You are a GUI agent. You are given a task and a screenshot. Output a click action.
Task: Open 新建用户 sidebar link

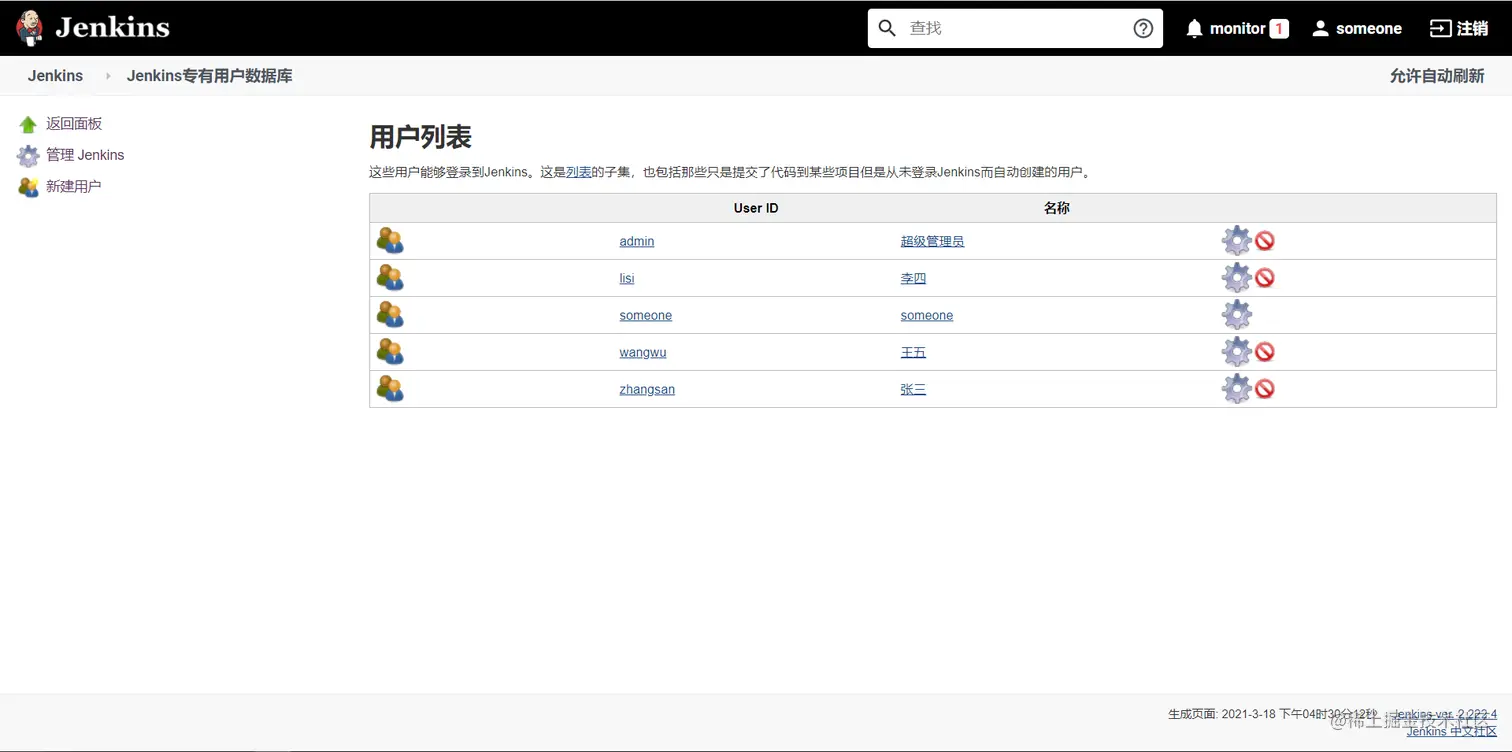pyautogui.click(x=74, y=187)
